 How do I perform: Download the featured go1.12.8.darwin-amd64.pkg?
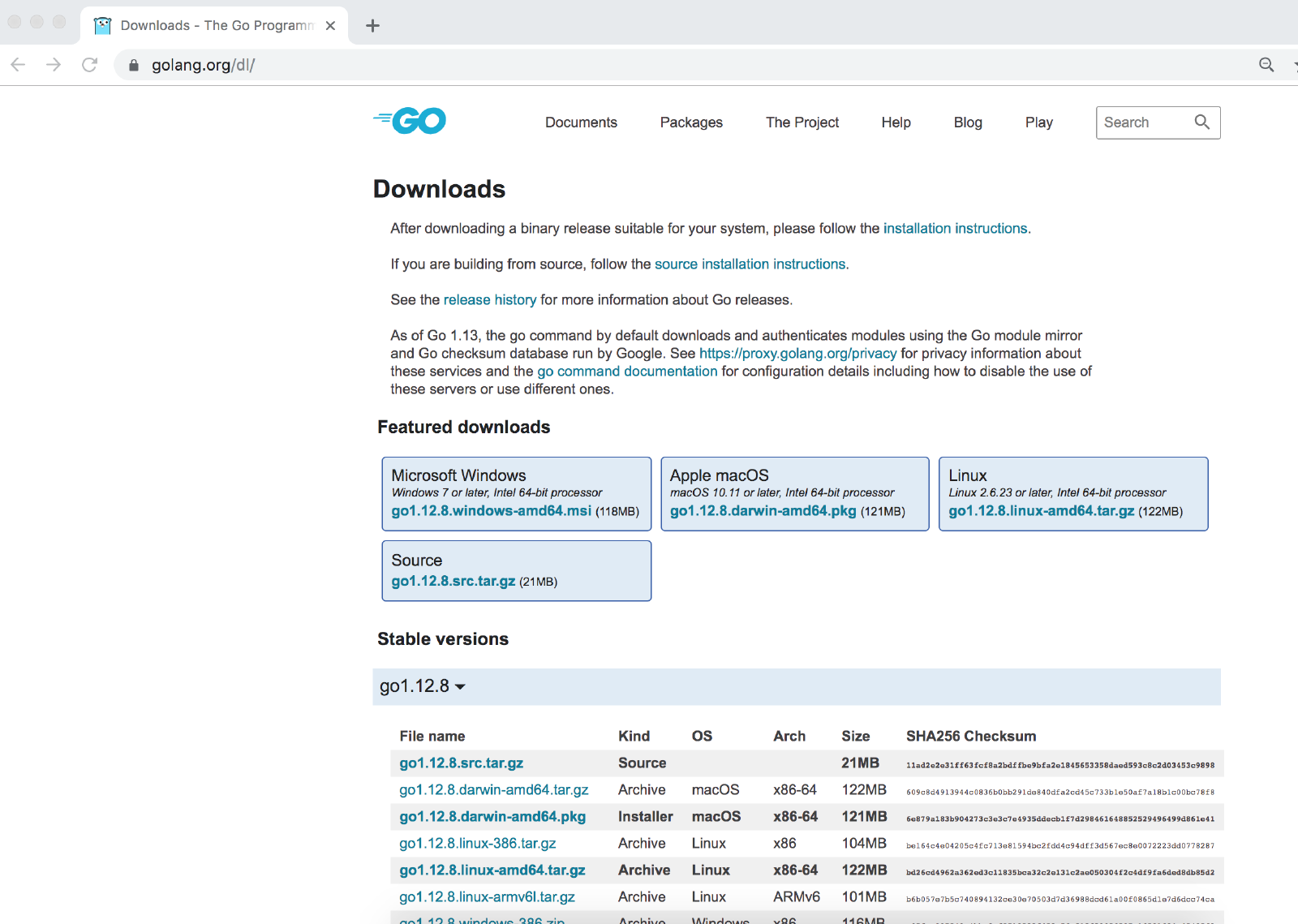763,511
